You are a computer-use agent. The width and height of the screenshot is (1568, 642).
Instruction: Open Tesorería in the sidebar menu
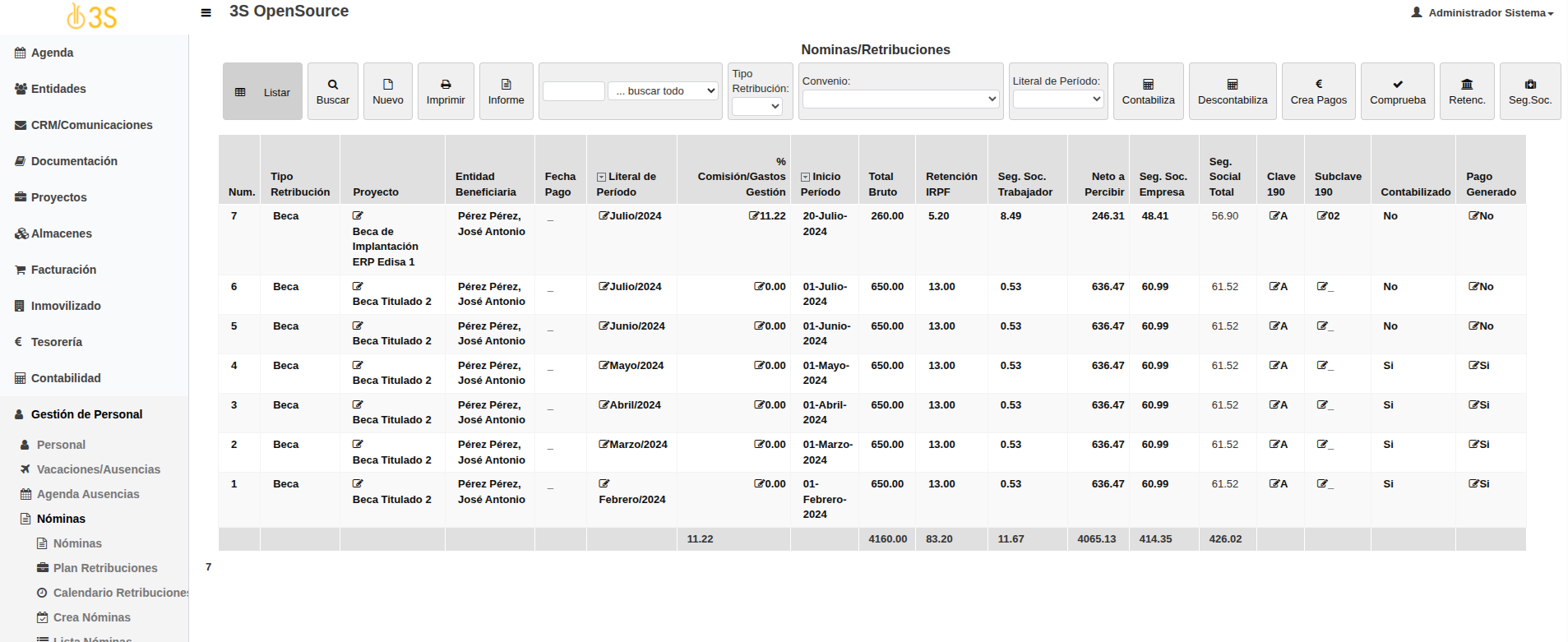56,342
